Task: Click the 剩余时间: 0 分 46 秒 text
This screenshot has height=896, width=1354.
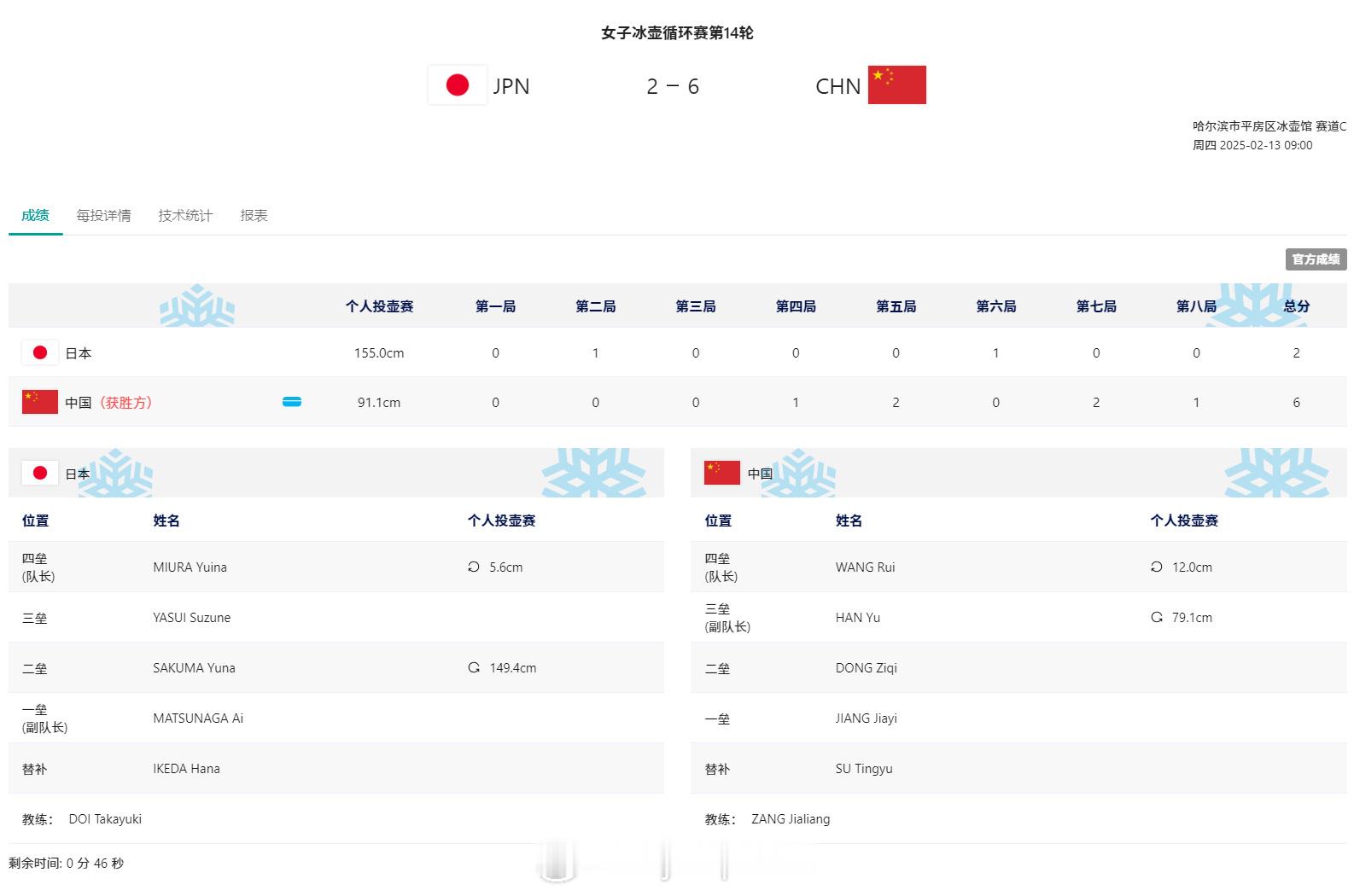Action: coord(67,864)
